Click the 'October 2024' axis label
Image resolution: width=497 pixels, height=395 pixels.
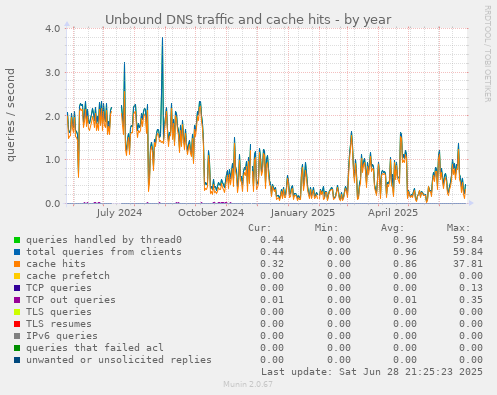(x=211, y=213)
